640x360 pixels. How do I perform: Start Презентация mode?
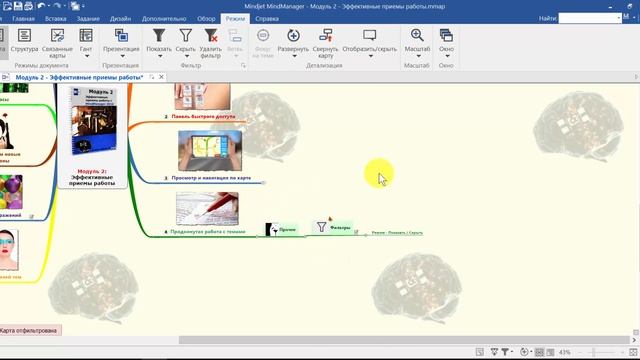[x=121, y=40]
